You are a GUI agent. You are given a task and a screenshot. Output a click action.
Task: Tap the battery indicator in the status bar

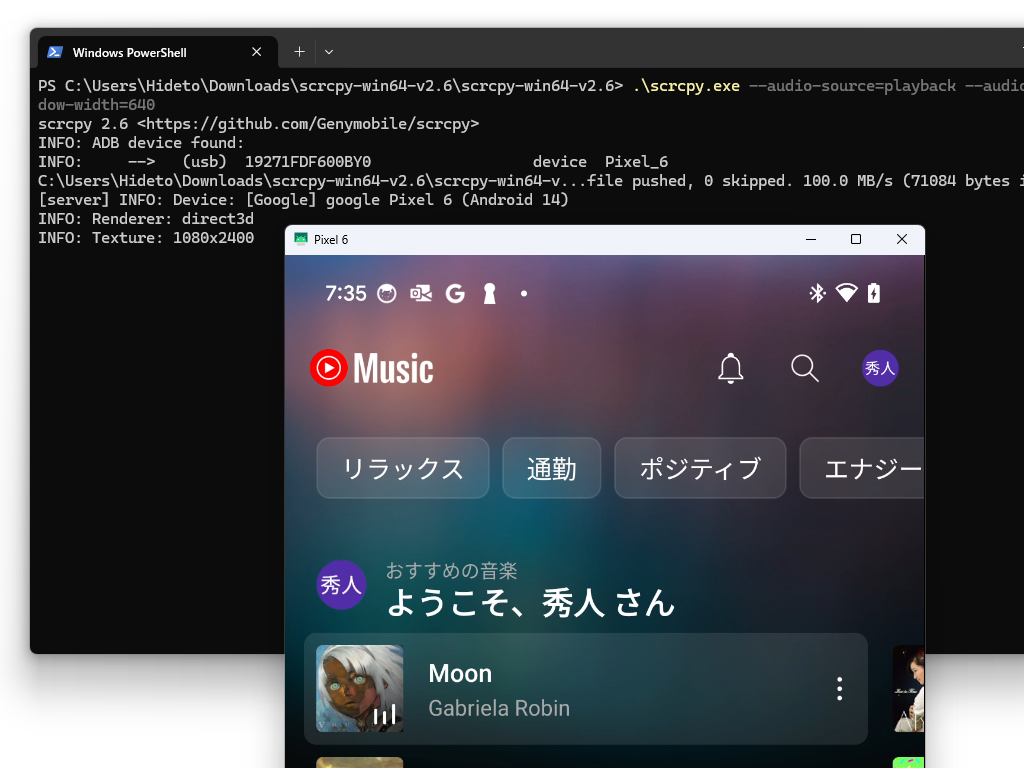(x=872, y=293)
